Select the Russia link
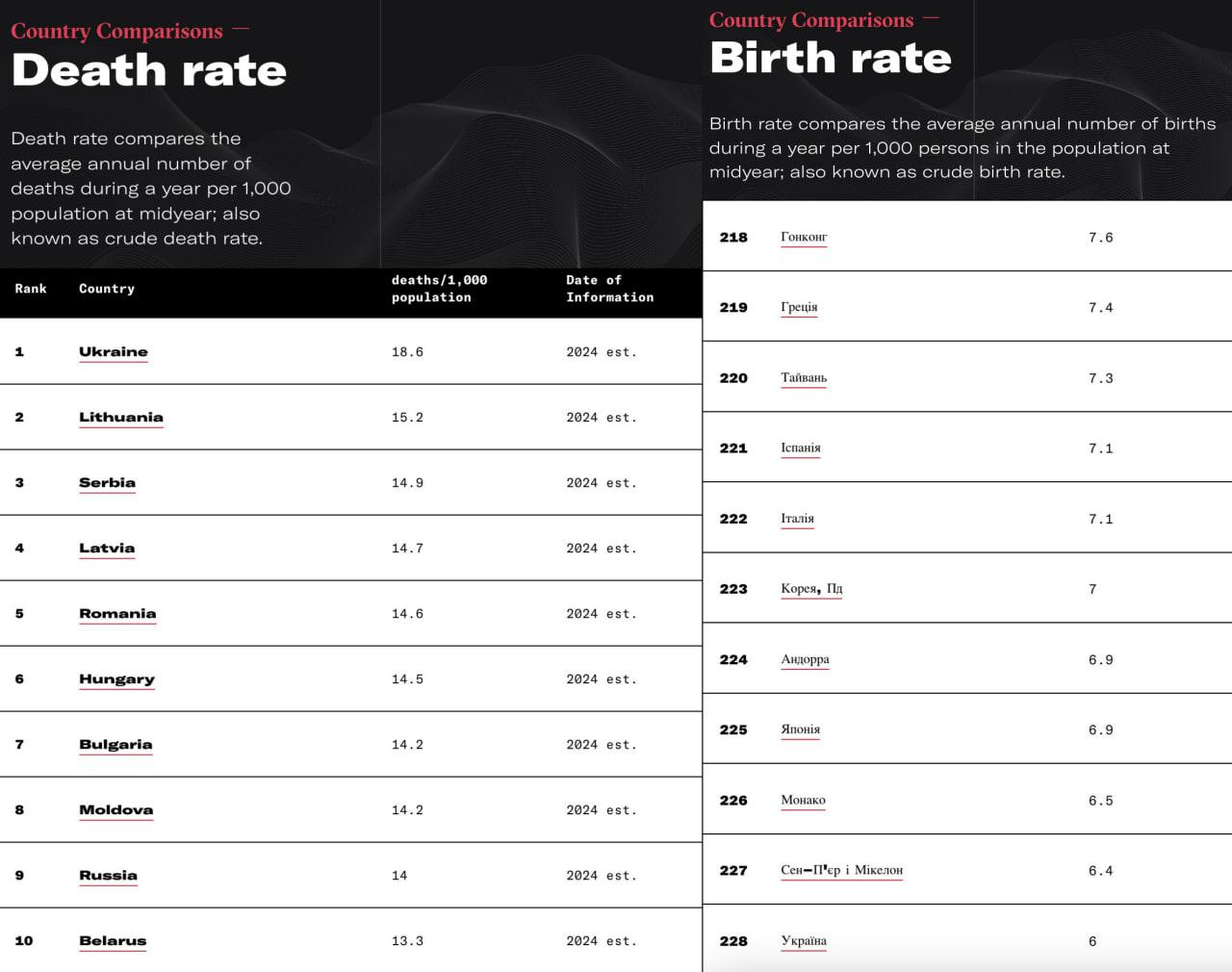Image resolution: width=1232 pixels, height=972 pixels. [x=108, y=876]
